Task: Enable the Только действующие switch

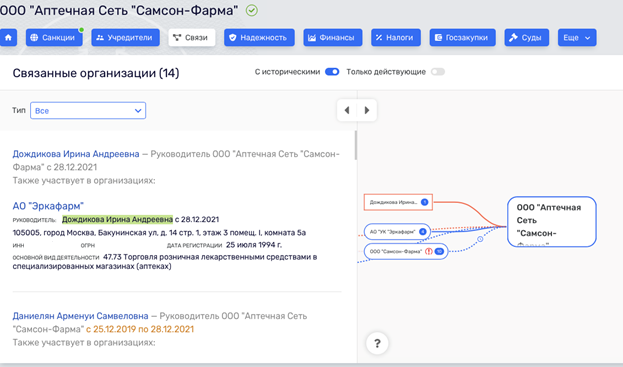Action: [x=438, y=72]
